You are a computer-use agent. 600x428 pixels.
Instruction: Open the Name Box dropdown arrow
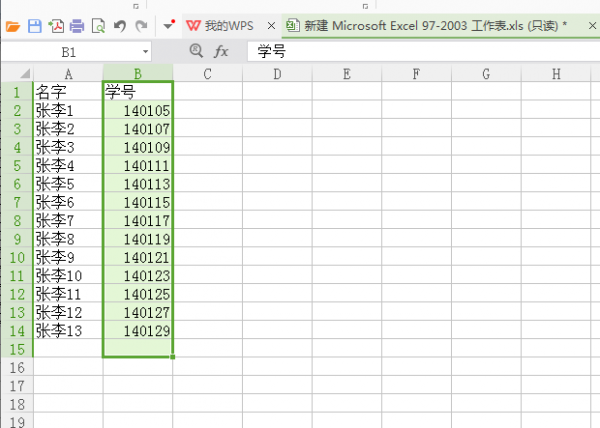(x=145, y=50)
